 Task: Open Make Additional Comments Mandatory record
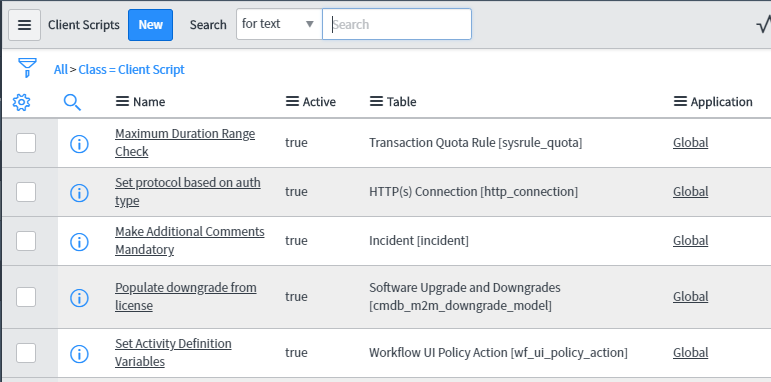[190, 240]
